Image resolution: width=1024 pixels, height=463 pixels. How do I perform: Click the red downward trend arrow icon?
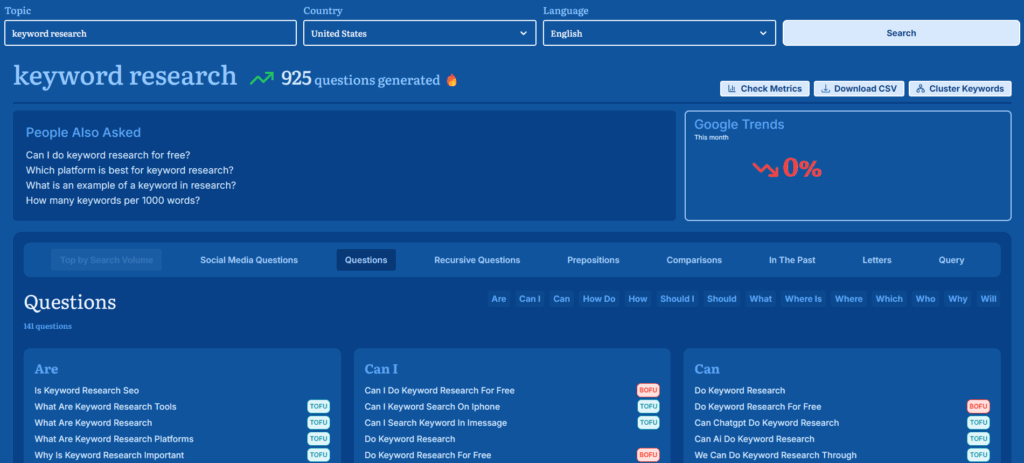tap(765, 169)
